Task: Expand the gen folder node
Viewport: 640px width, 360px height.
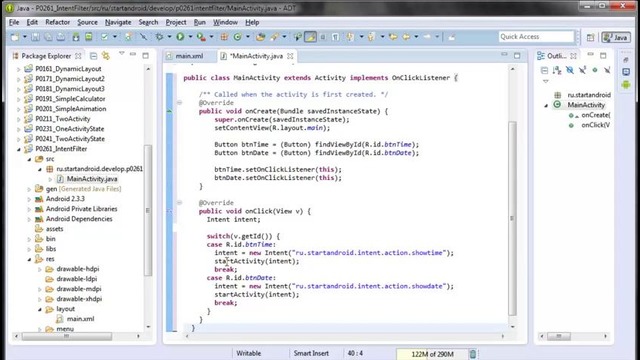Action: 29,189
